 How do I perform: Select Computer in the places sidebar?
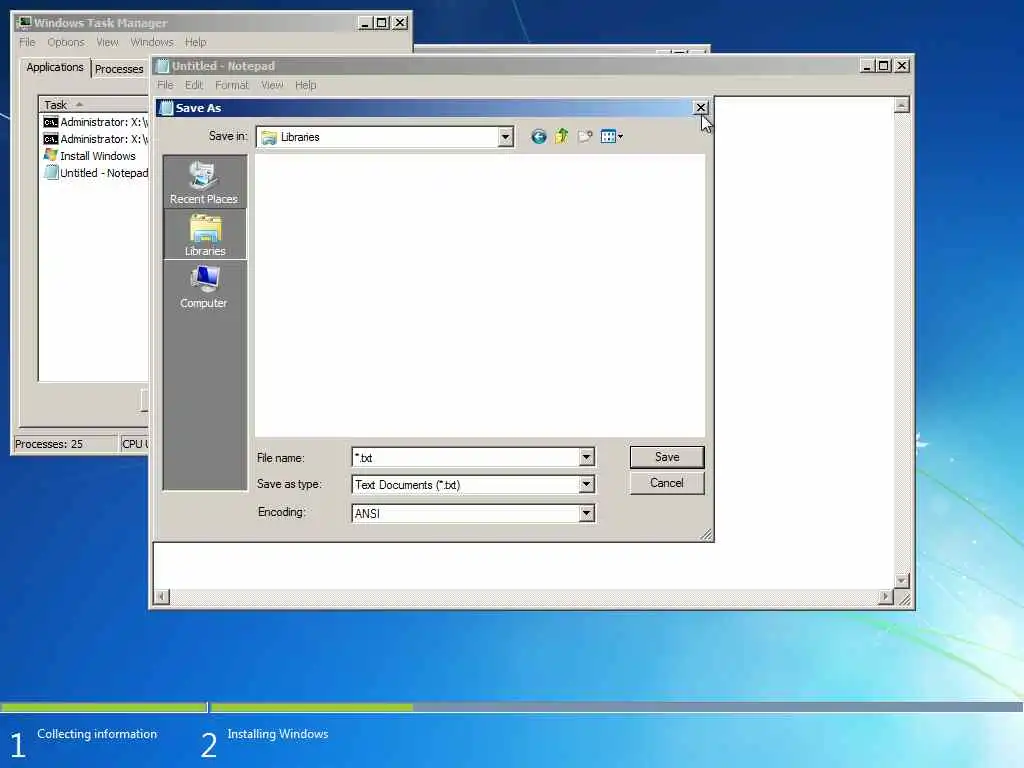tap(204, 287)
